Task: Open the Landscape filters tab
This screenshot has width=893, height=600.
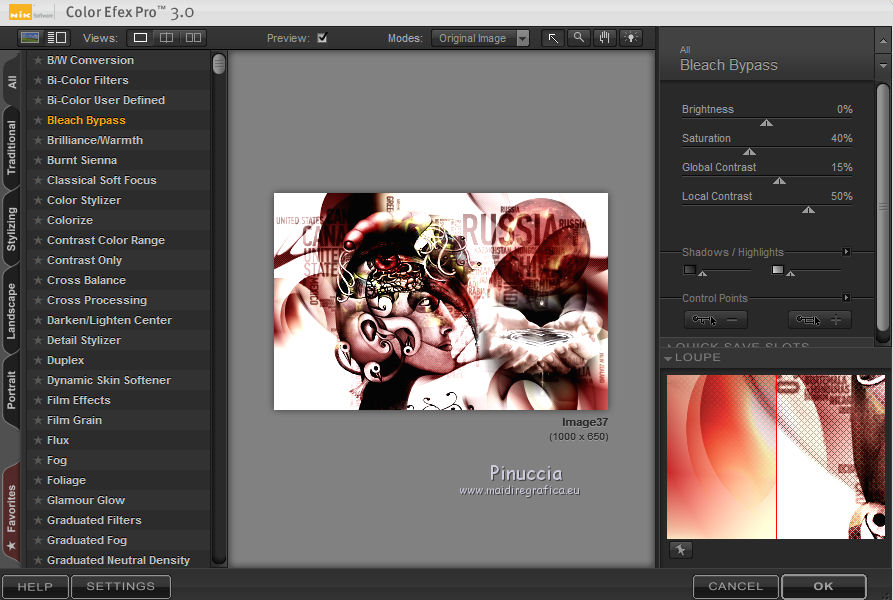Action: coord(12,311)
